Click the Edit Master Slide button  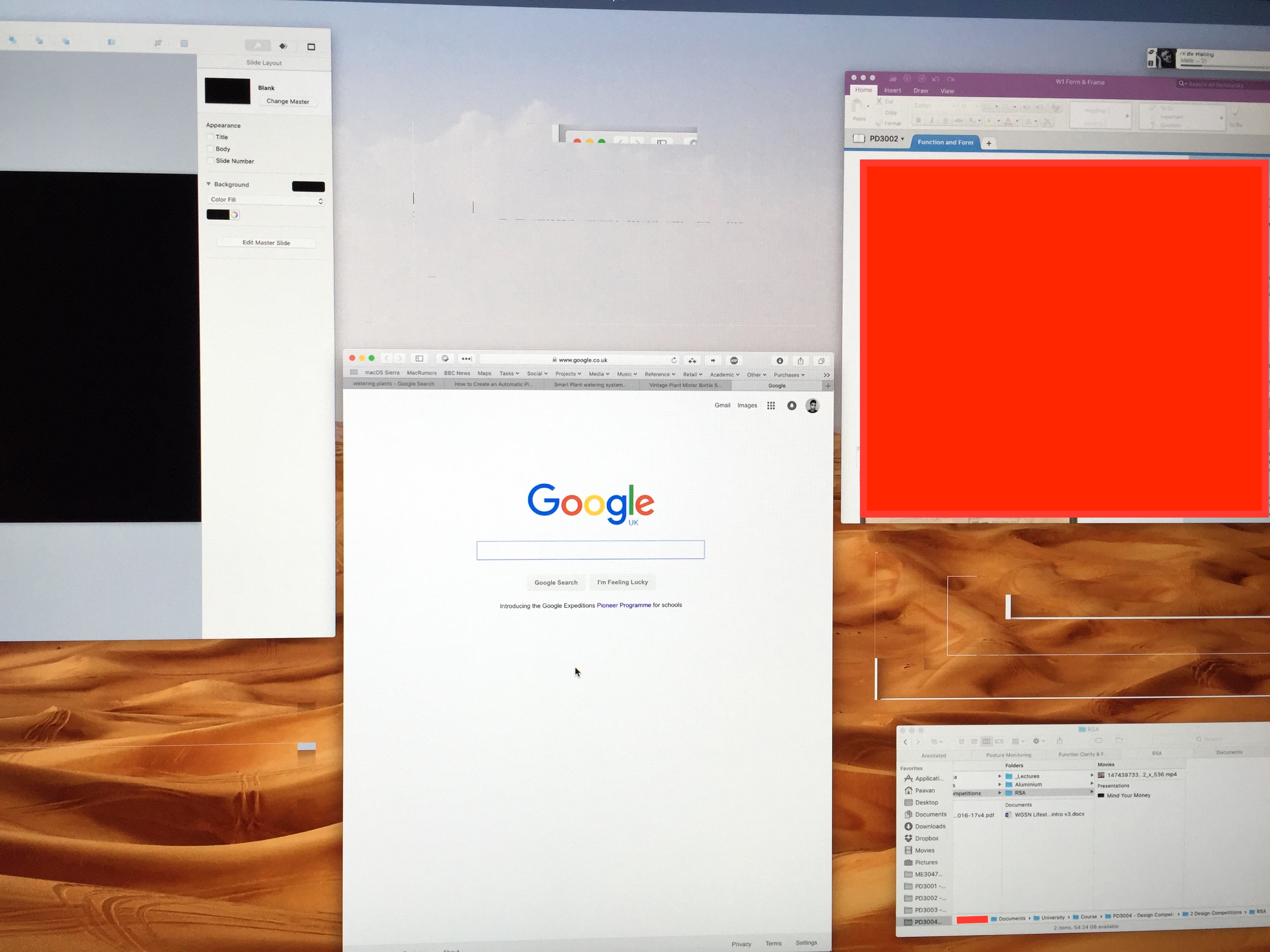coord(267,243)
